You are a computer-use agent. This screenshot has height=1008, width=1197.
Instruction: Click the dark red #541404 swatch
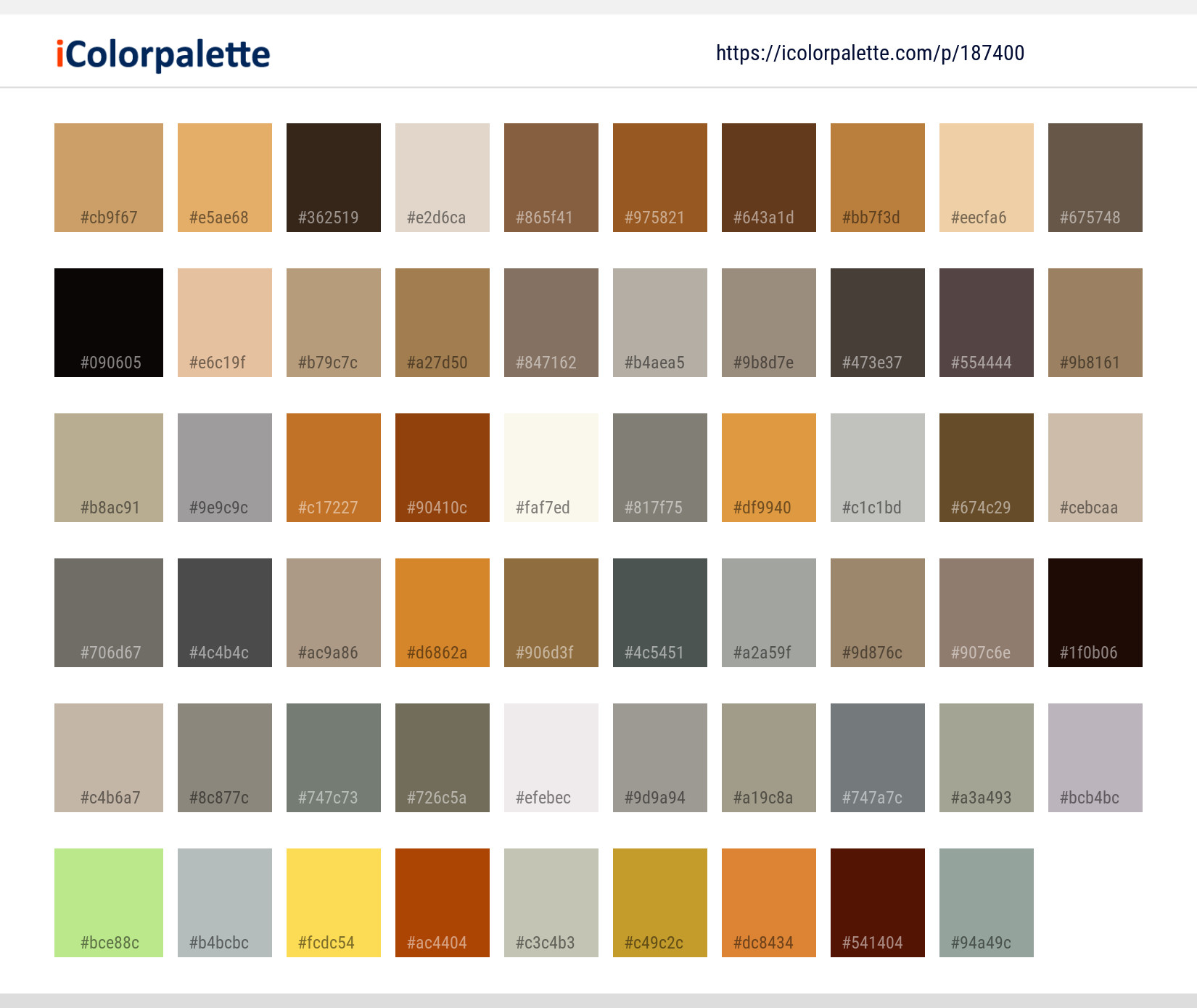877,902
